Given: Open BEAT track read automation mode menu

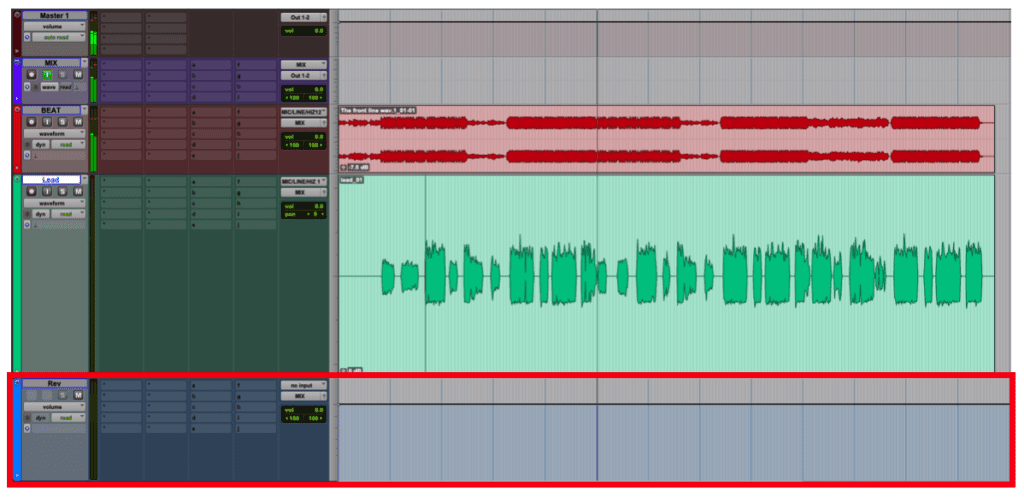Looking at the screenshot, I should coord(69,144).
